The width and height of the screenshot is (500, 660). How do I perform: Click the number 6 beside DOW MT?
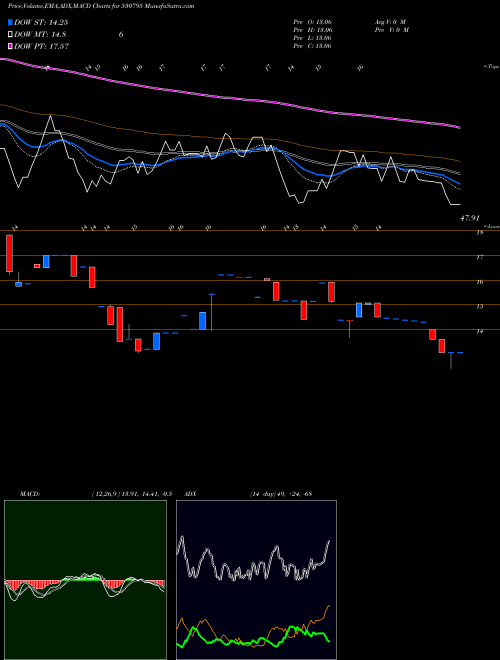[121, 35]
